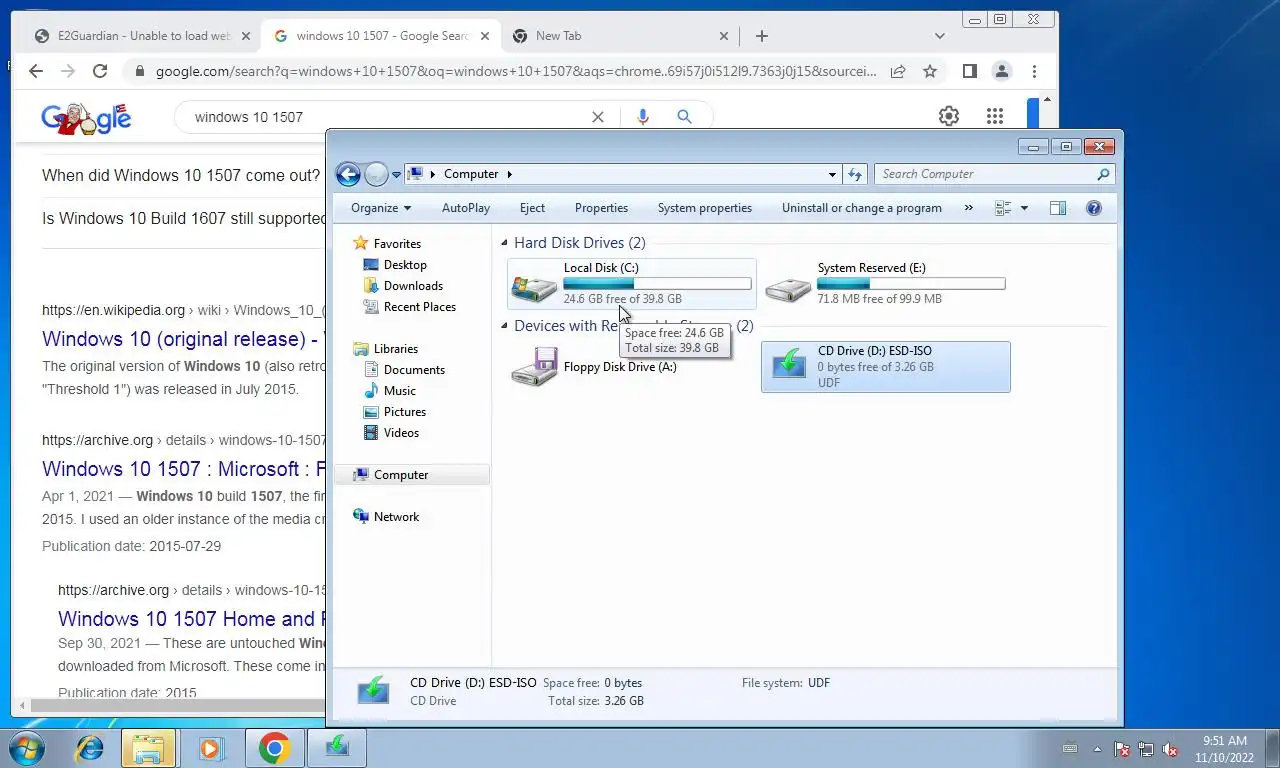The width and height of the screenshot is (1280, 768).
Task: Open the Organize menu
Action: [381, 208]
